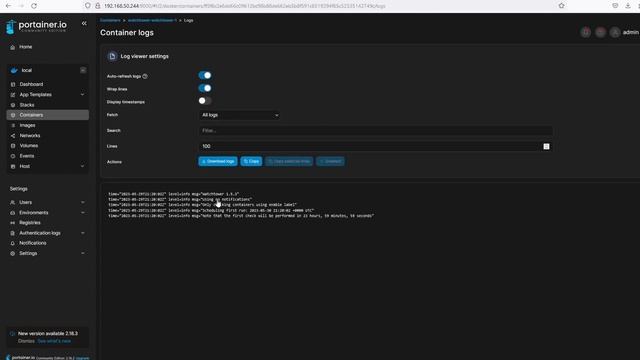Image resolution: width=640 pixels, height=360 pixels.
Task: Click the Containers breadcrumb link
Action: click(x=110, y=20)
